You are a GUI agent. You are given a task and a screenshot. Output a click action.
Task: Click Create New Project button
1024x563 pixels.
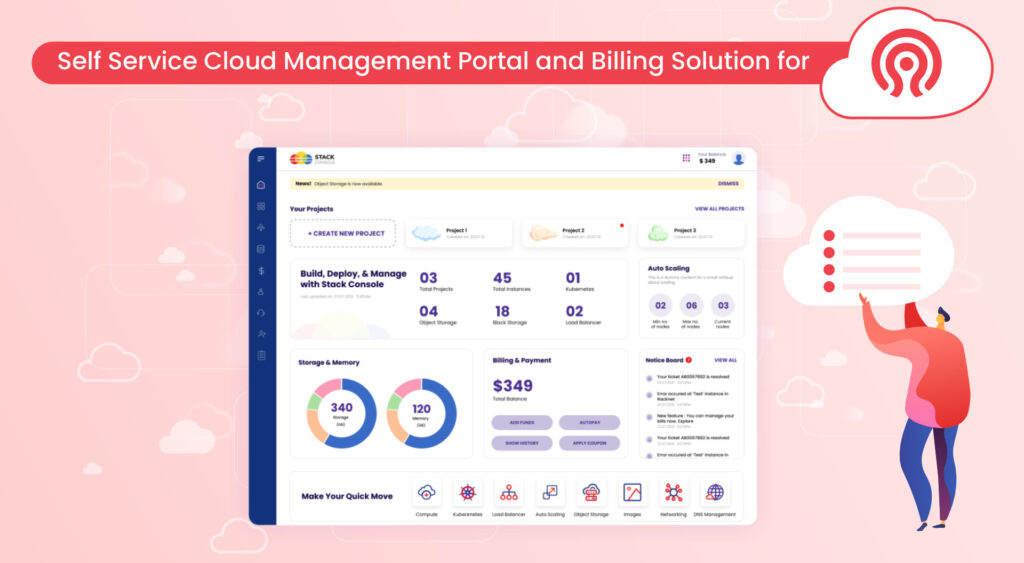tap(343, 233)
